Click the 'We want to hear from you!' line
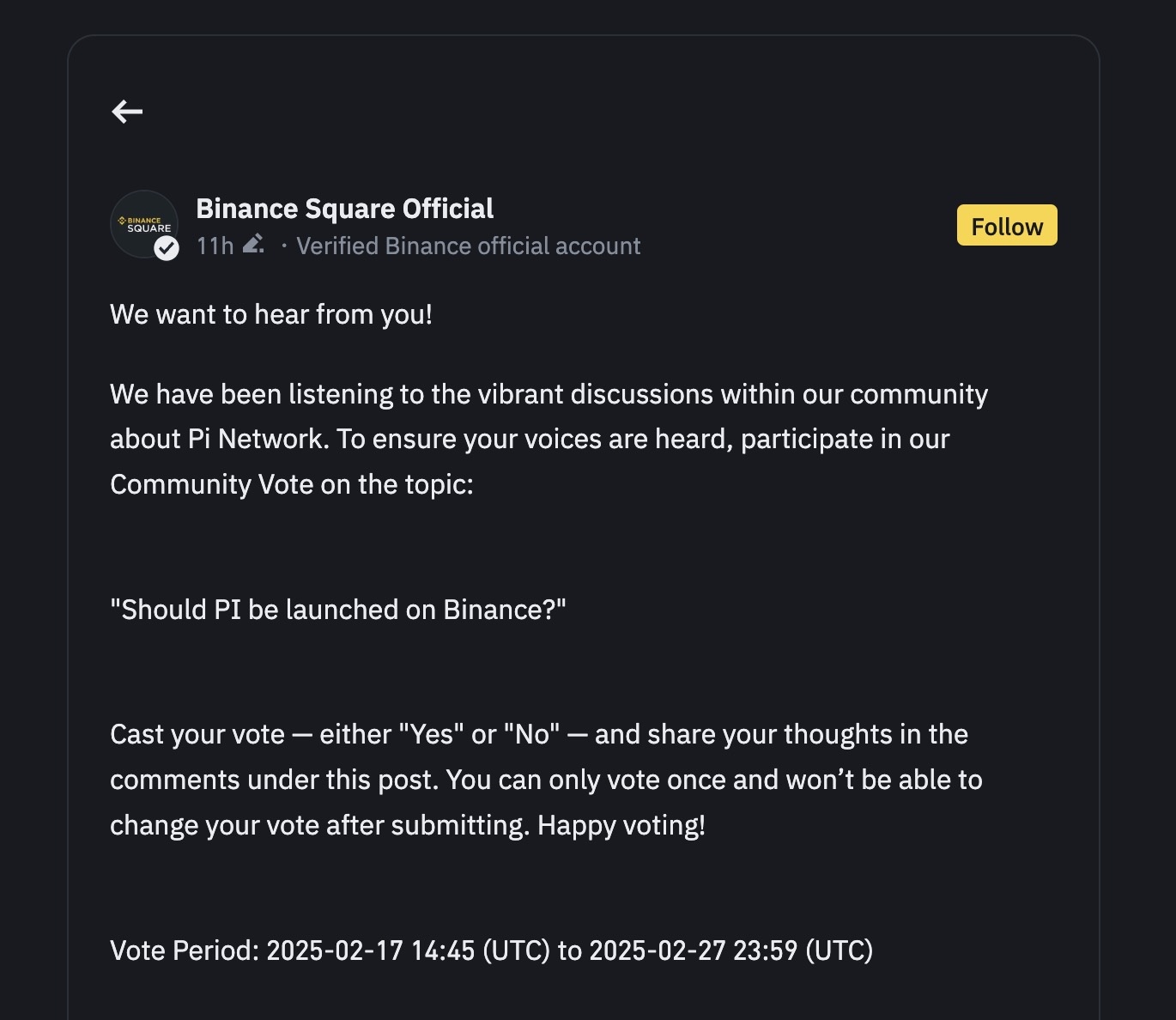The height and width of the screenshot is (1020, 1176). click(x=271, y=314)
